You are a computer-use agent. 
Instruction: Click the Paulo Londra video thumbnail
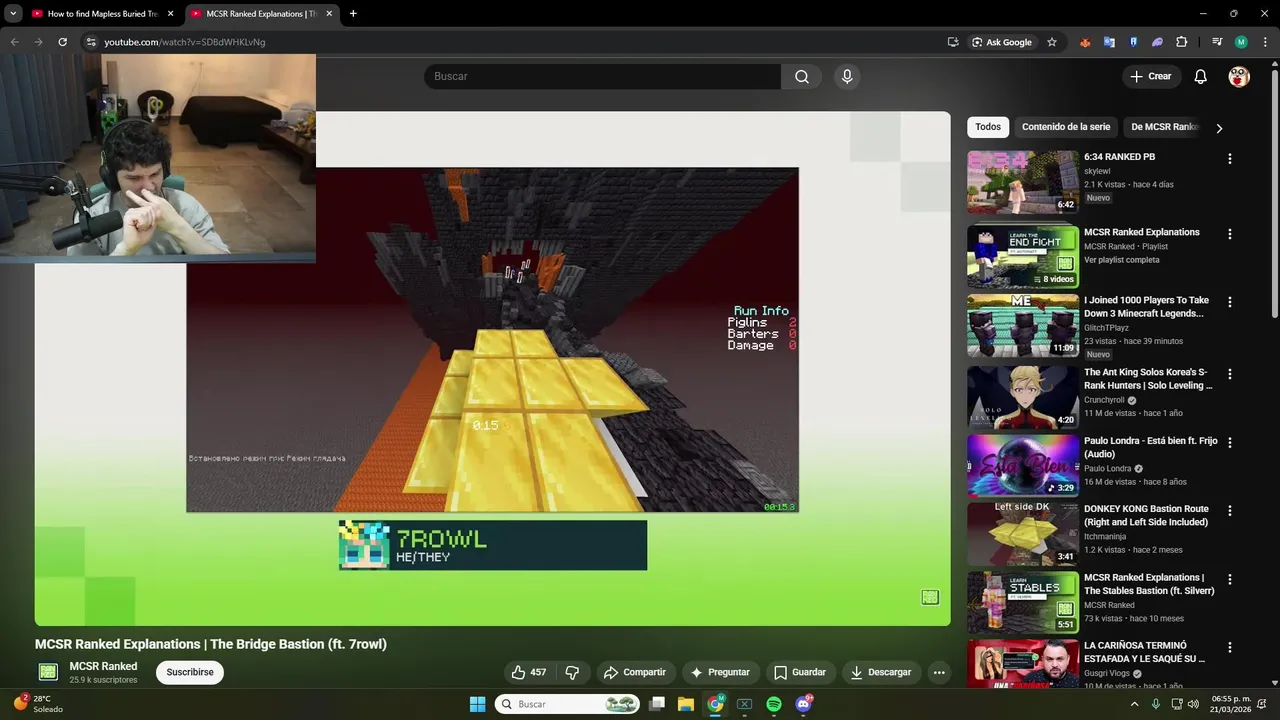coord(1022,465)
